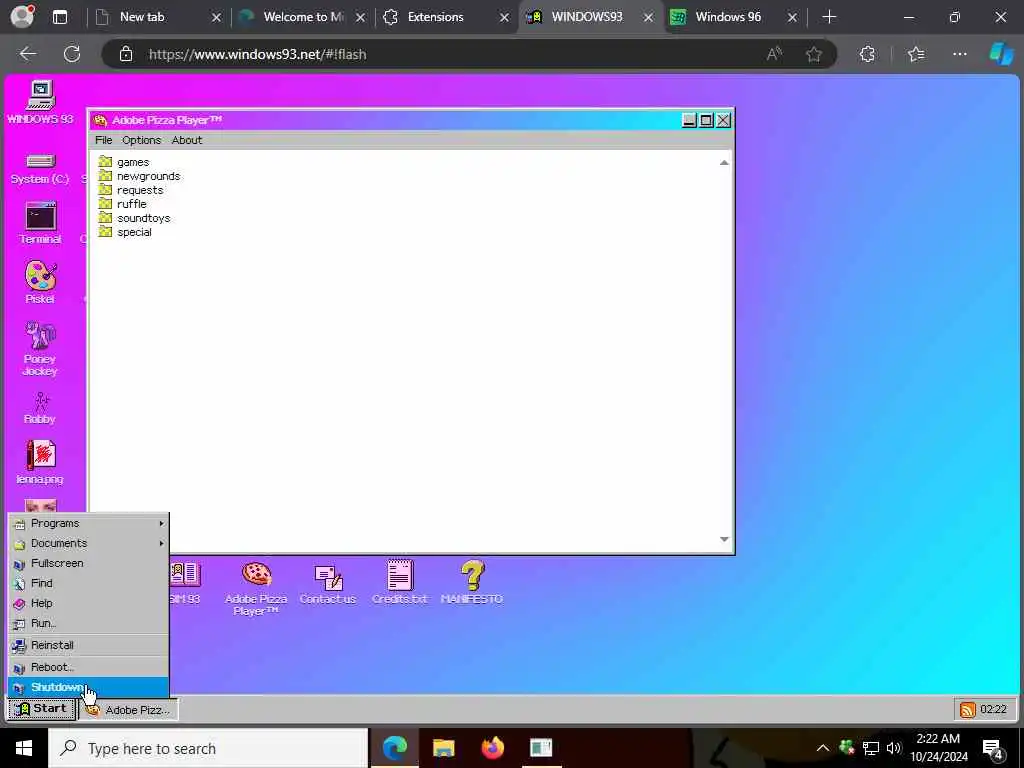Open the newgrounds folder

click(x=139, y=176)
